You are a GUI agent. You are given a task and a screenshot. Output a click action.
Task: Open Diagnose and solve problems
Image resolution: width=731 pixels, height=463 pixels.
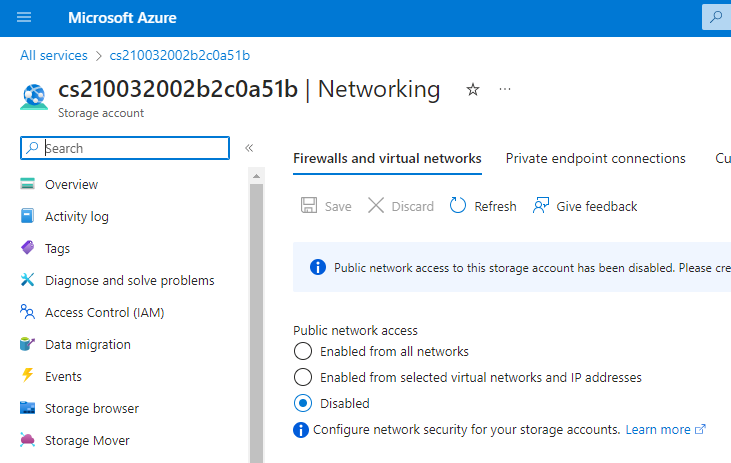(x=130, y=280)
